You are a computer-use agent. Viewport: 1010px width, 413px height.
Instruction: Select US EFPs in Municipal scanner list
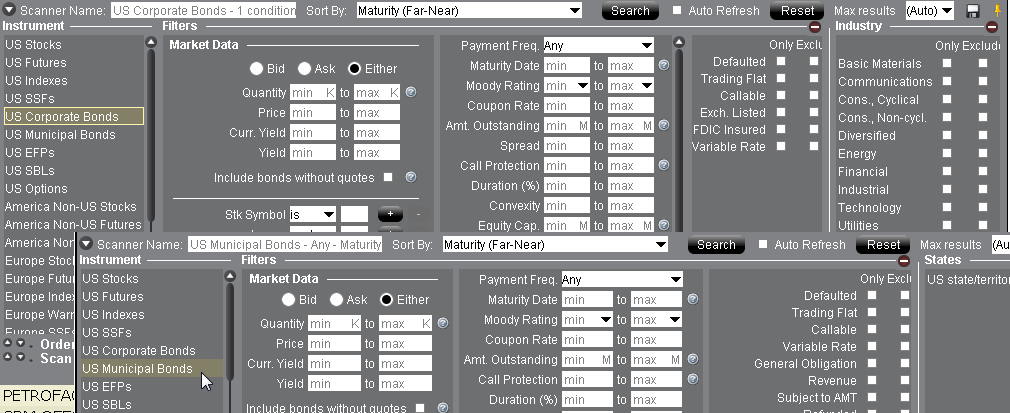[x=107, y=387]
